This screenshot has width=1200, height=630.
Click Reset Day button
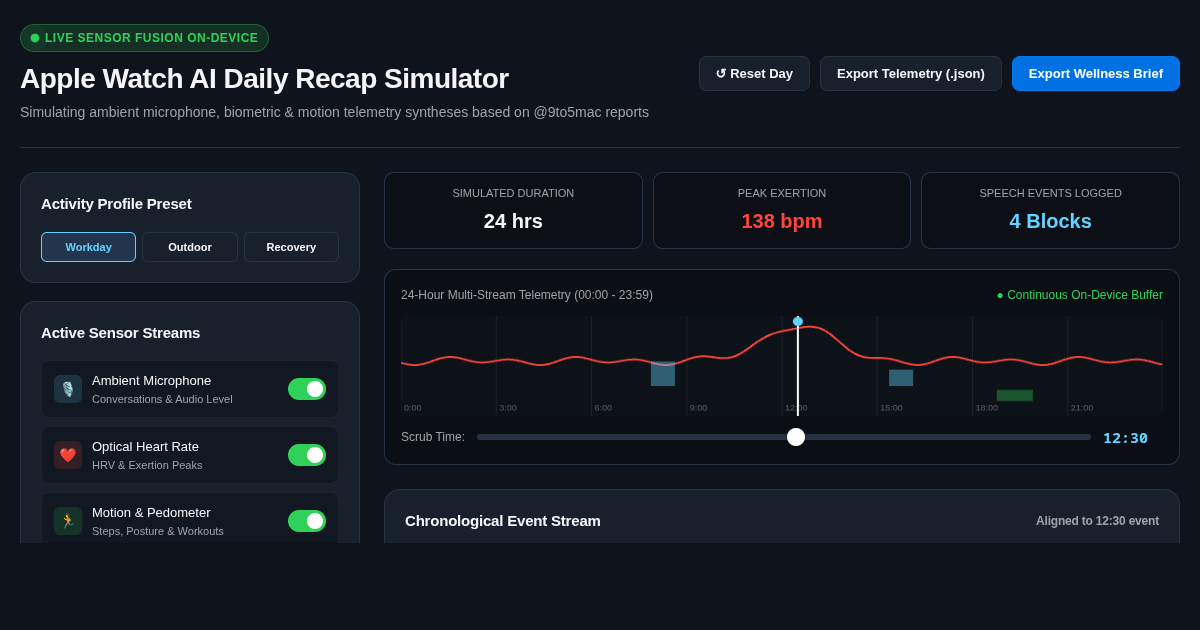point(754,74)
